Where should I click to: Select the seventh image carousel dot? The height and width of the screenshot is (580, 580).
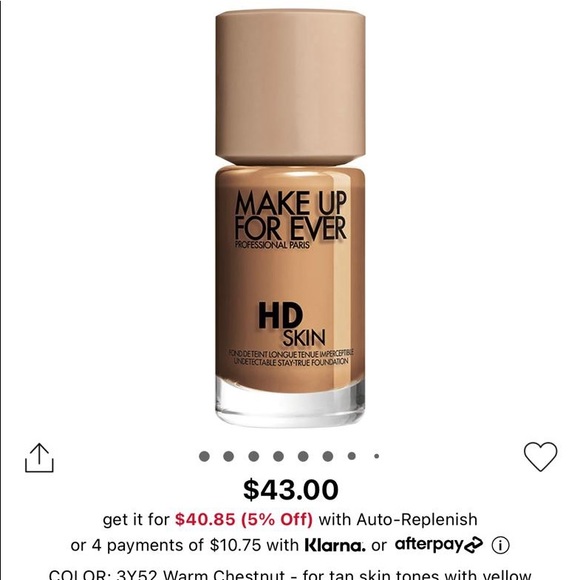coord(352,456)
